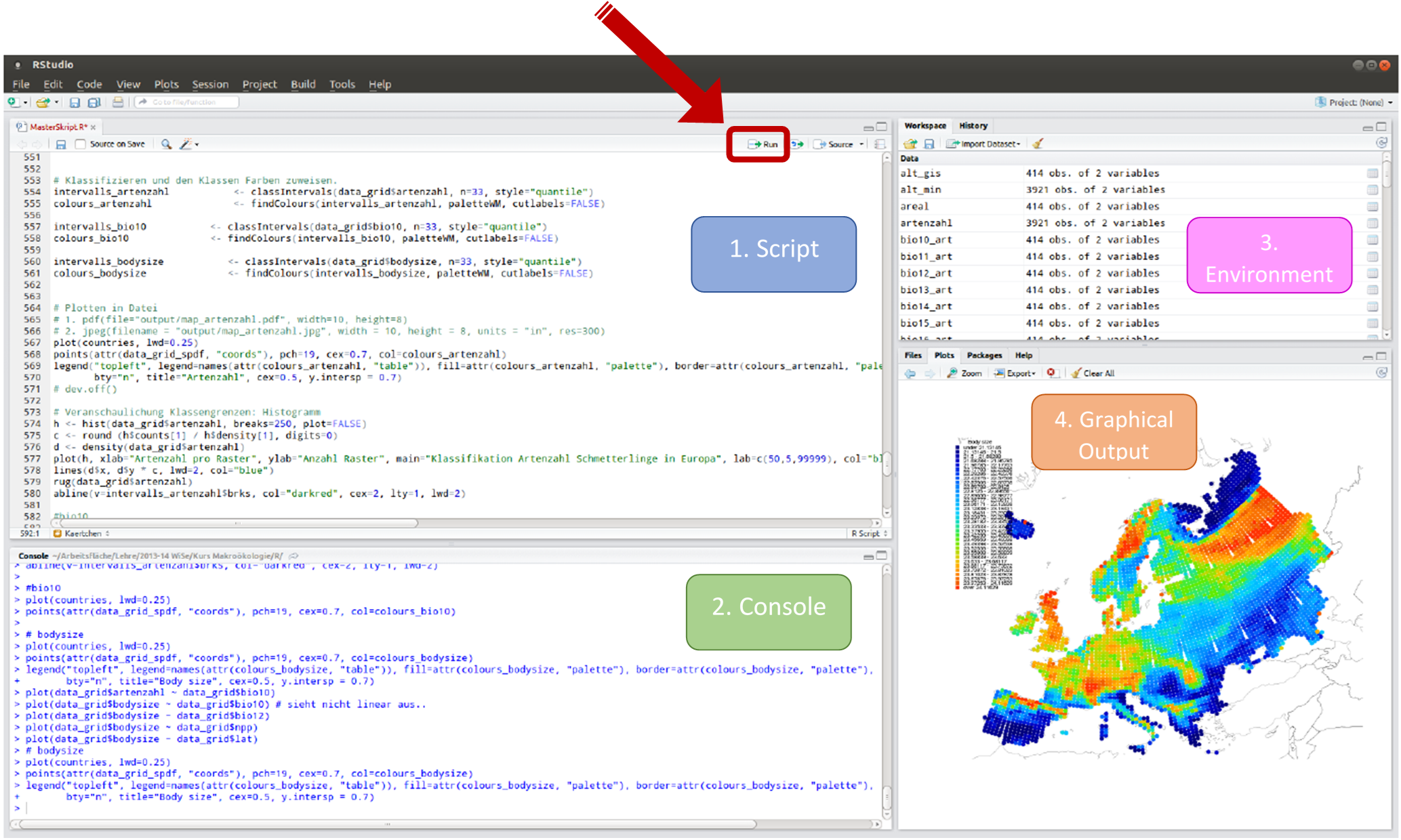Switch to the History tab
The height and width of the screenshot is (840, 1401).
point(973,126)
